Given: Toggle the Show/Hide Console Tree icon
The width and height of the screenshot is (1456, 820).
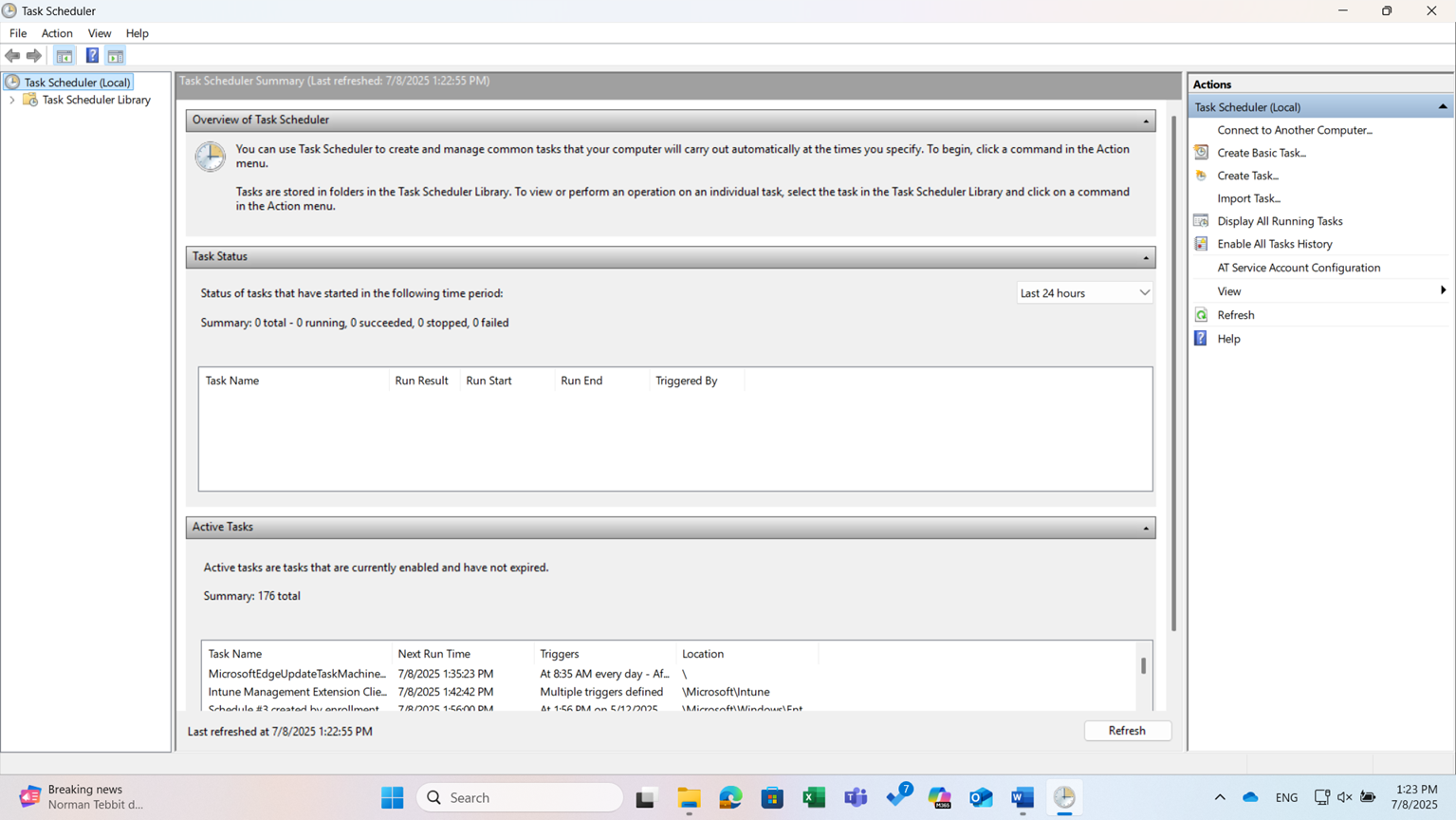Looking at the screenshot, I should click(65, 56).
